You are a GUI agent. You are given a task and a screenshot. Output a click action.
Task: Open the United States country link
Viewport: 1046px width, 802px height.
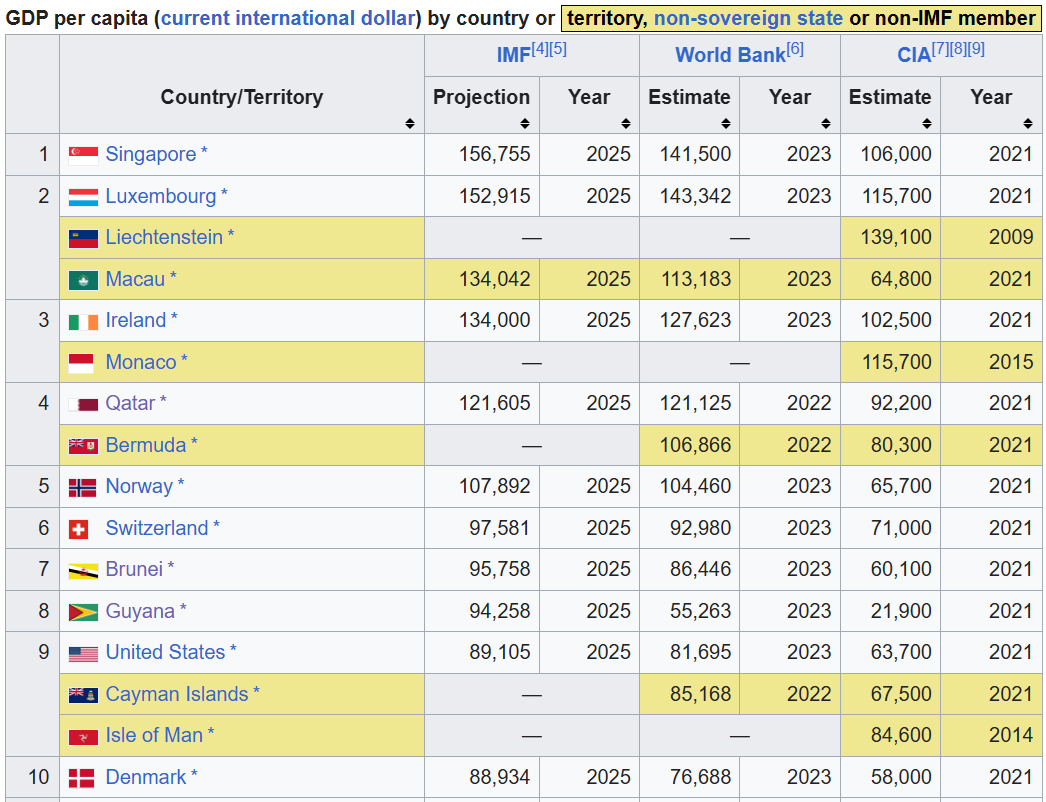pyautogui.click(x=165, y=653)
